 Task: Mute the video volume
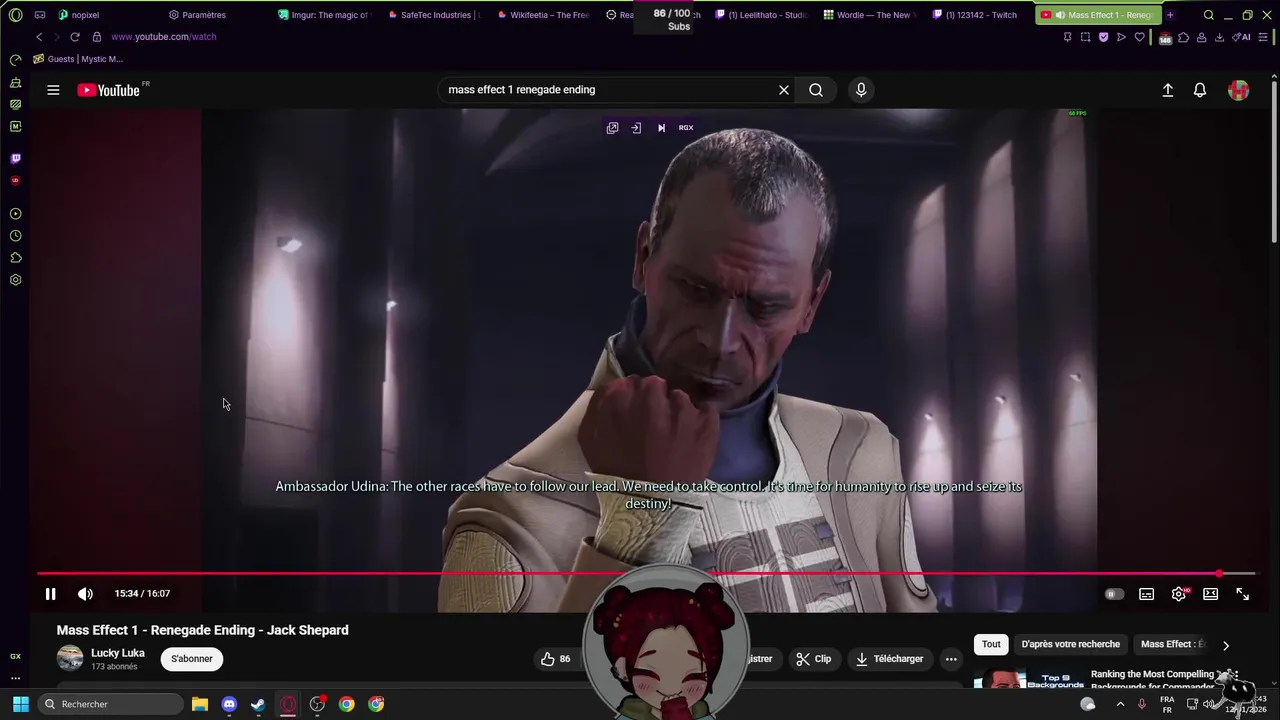85,594
